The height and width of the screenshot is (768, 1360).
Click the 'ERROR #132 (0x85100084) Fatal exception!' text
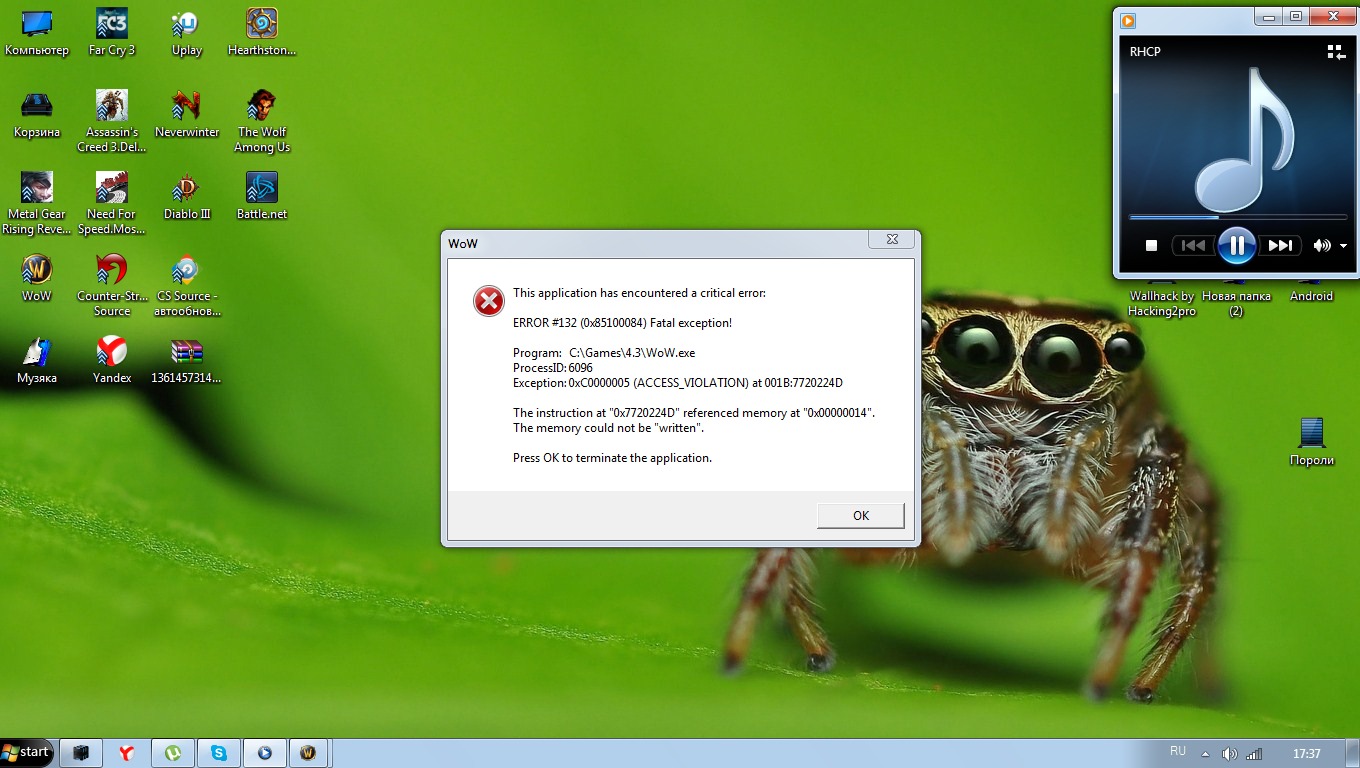(622, 323)
